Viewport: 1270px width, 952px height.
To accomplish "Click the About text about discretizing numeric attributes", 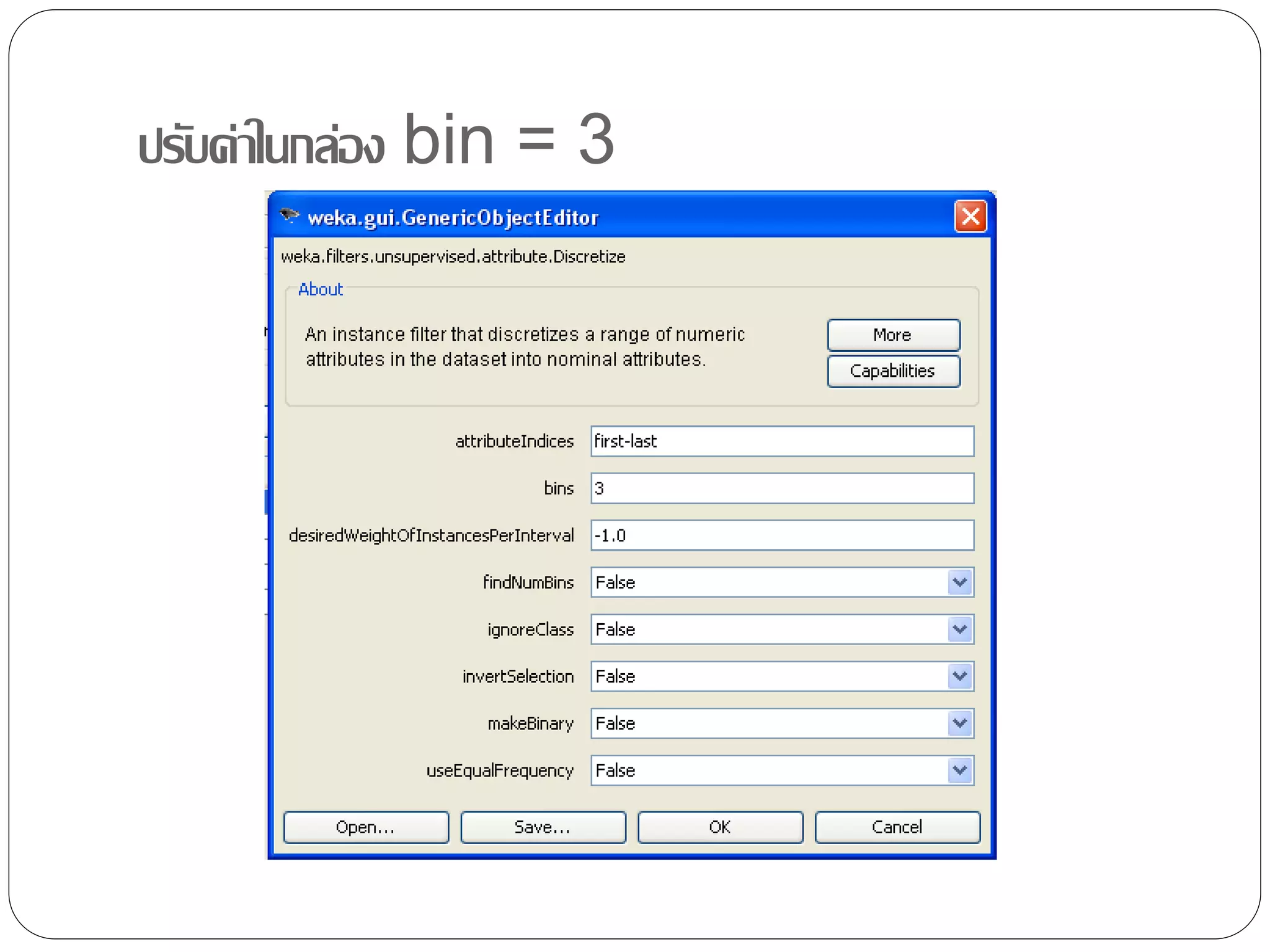I will (x=525, y=347).
